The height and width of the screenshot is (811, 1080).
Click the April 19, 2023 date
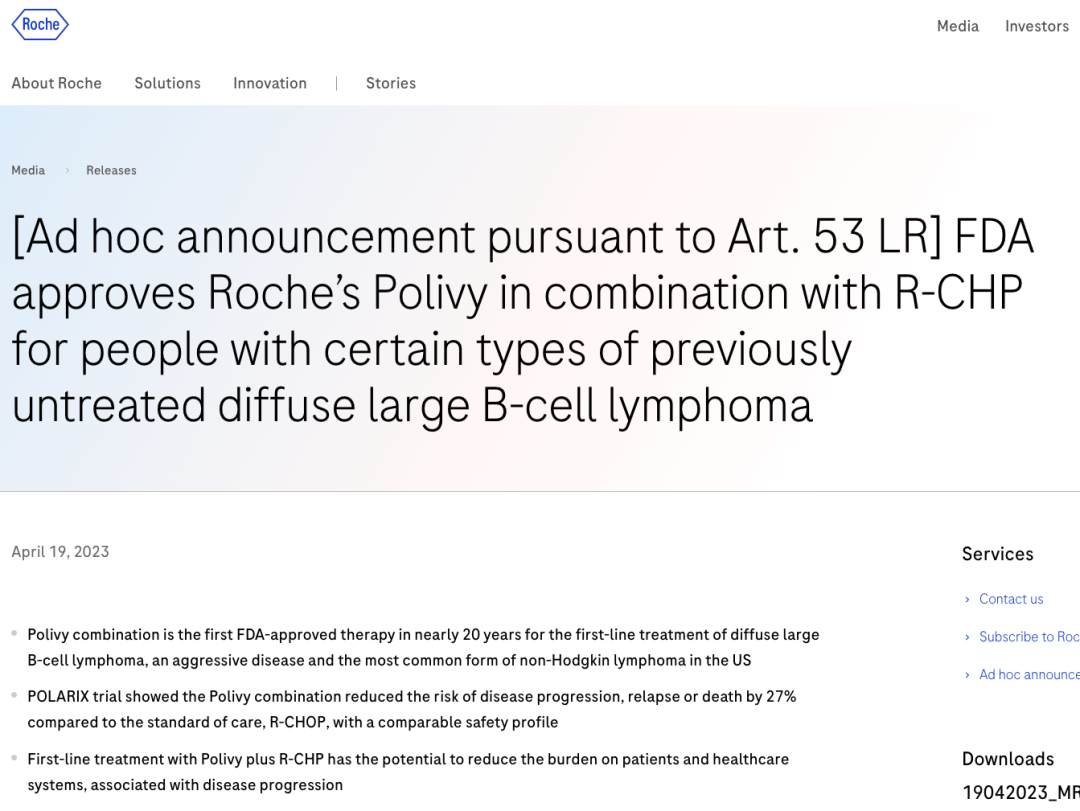60,552
